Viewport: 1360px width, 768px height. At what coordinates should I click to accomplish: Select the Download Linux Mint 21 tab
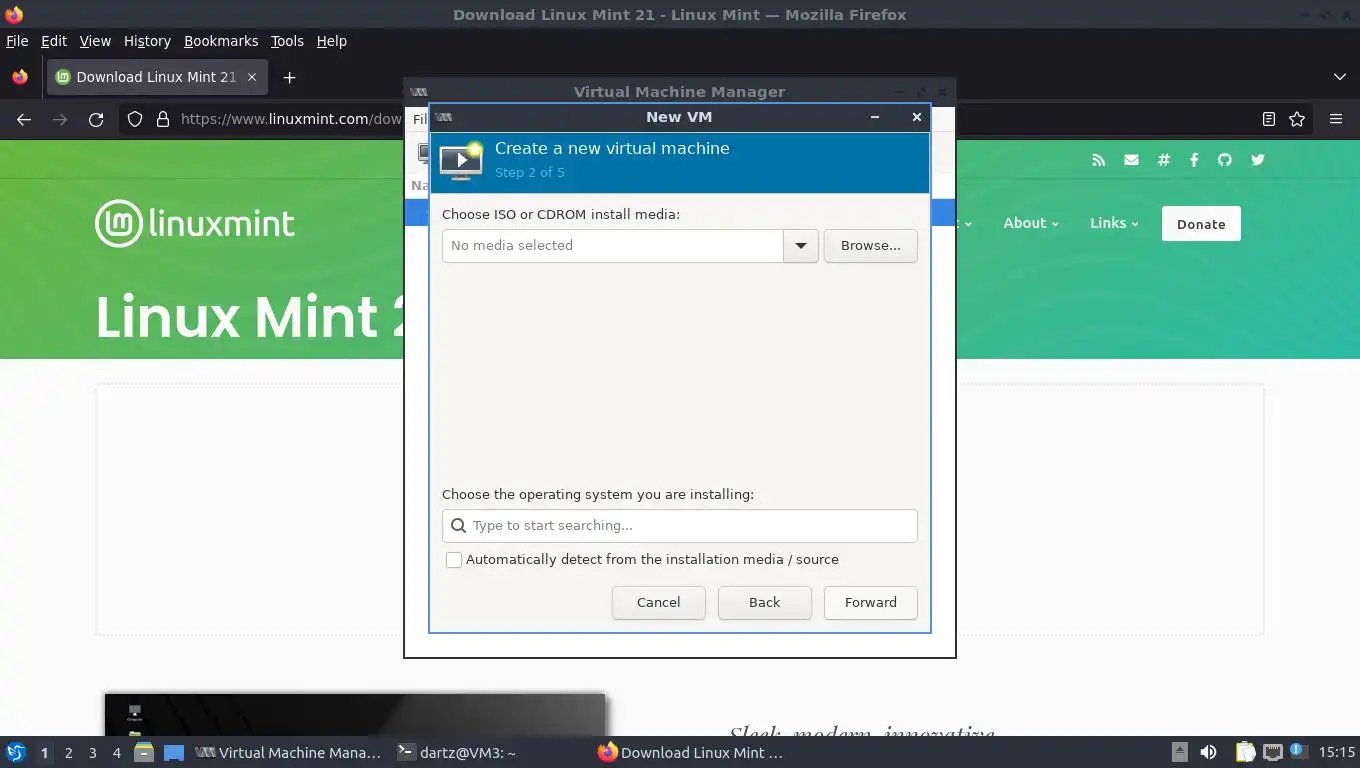pyautogui.click(x=157, y=77)
